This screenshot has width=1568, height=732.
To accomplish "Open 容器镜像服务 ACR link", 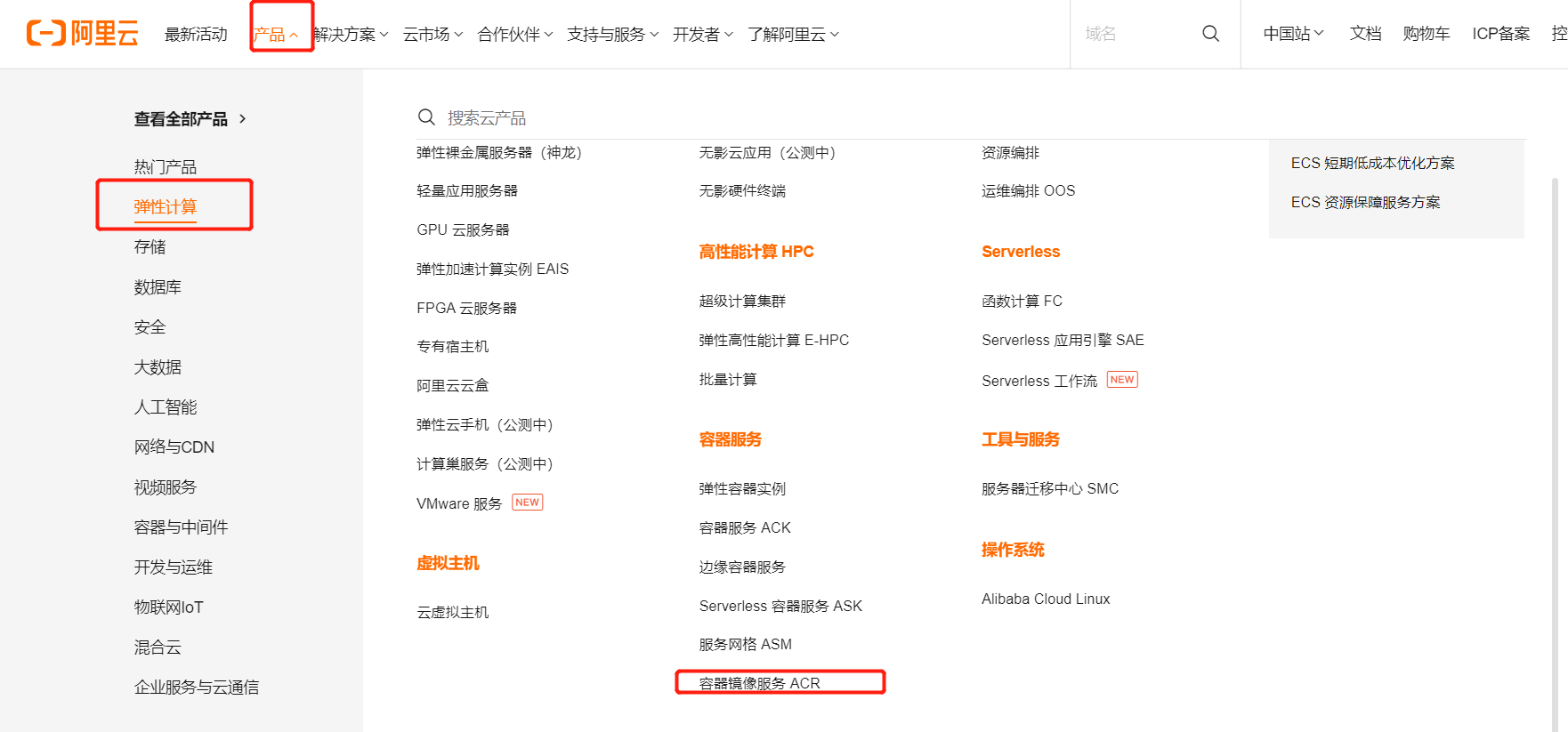I will [x=759, y=683].
